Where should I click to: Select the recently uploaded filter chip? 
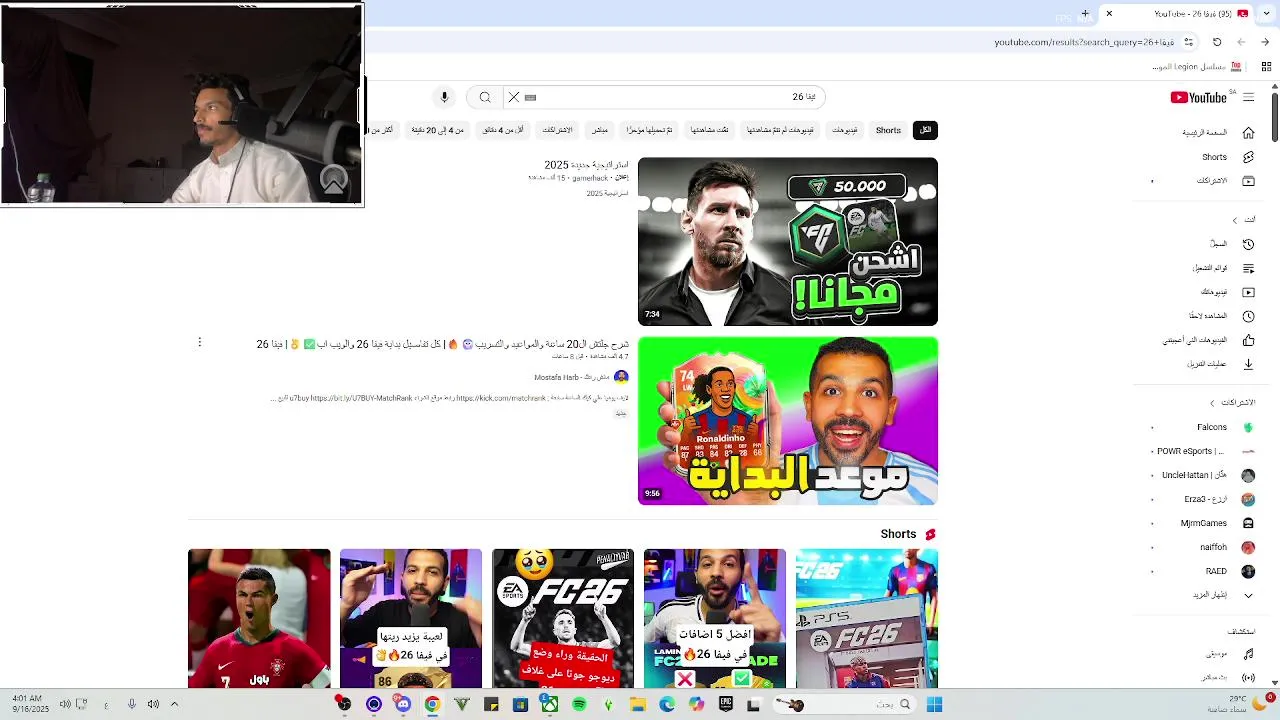click(649, 130)
